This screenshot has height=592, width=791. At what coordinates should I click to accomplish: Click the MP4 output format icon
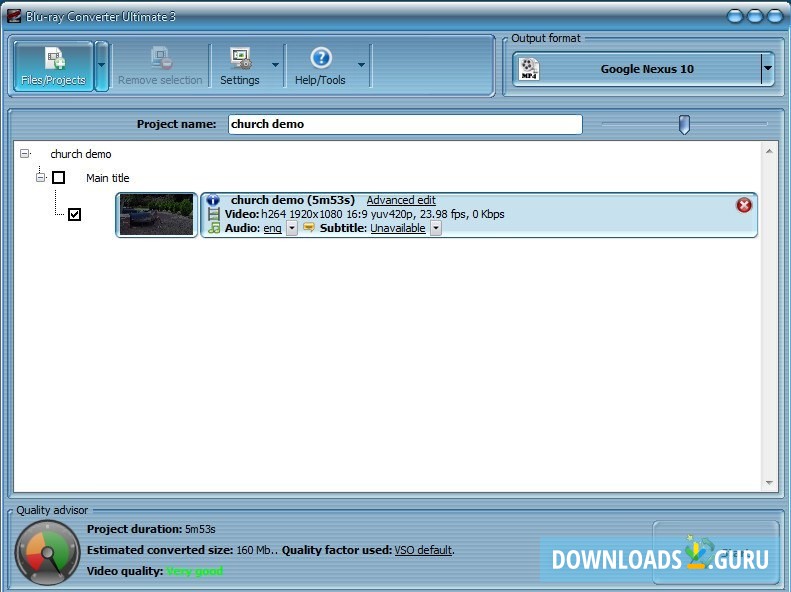click(530, 69)
